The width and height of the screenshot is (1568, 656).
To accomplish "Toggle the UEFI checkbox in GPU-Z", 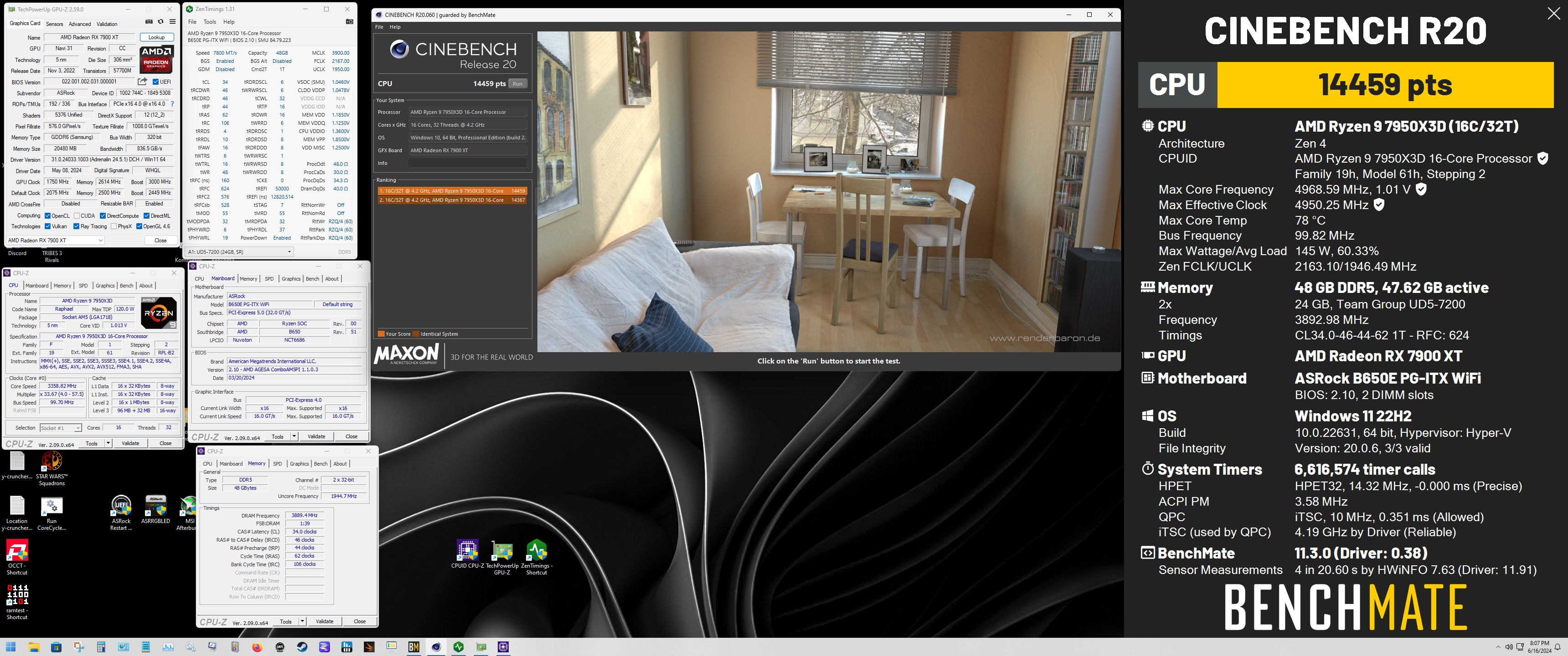I will tap(156, 82).
